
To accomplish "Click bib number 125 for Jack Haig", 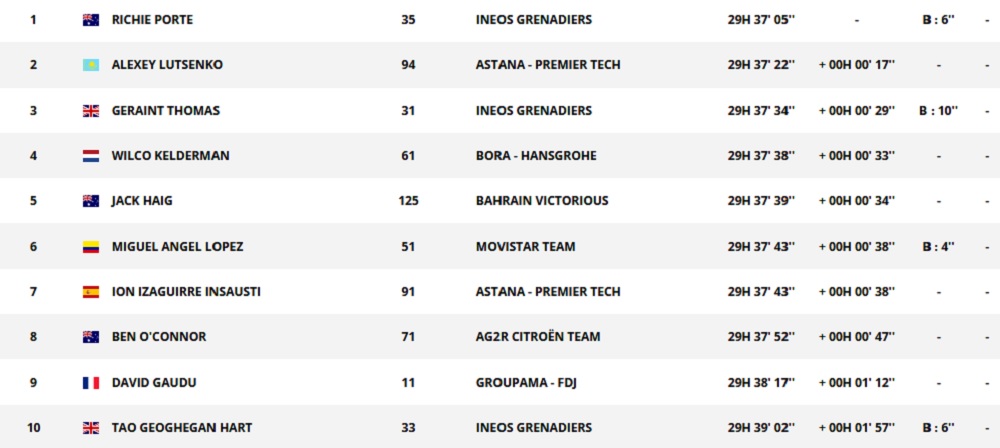I will 408,201.
